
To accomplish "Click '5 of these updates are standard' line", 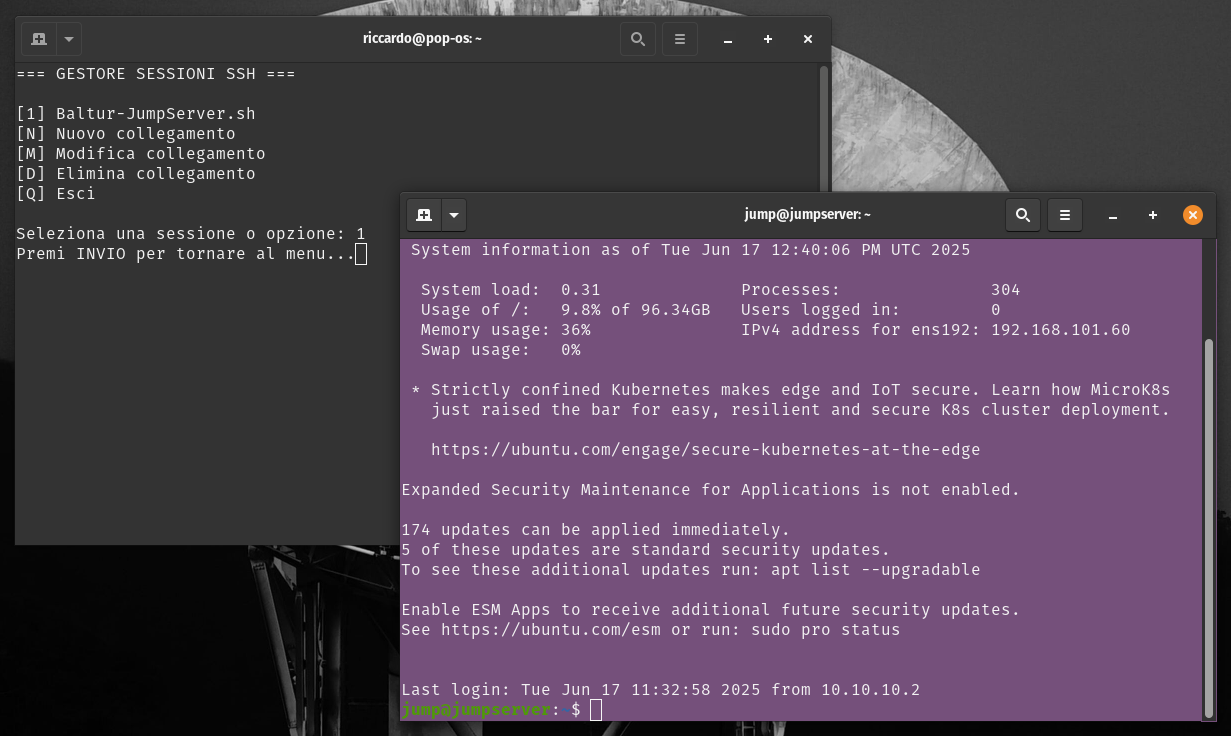I will point(646,550).
